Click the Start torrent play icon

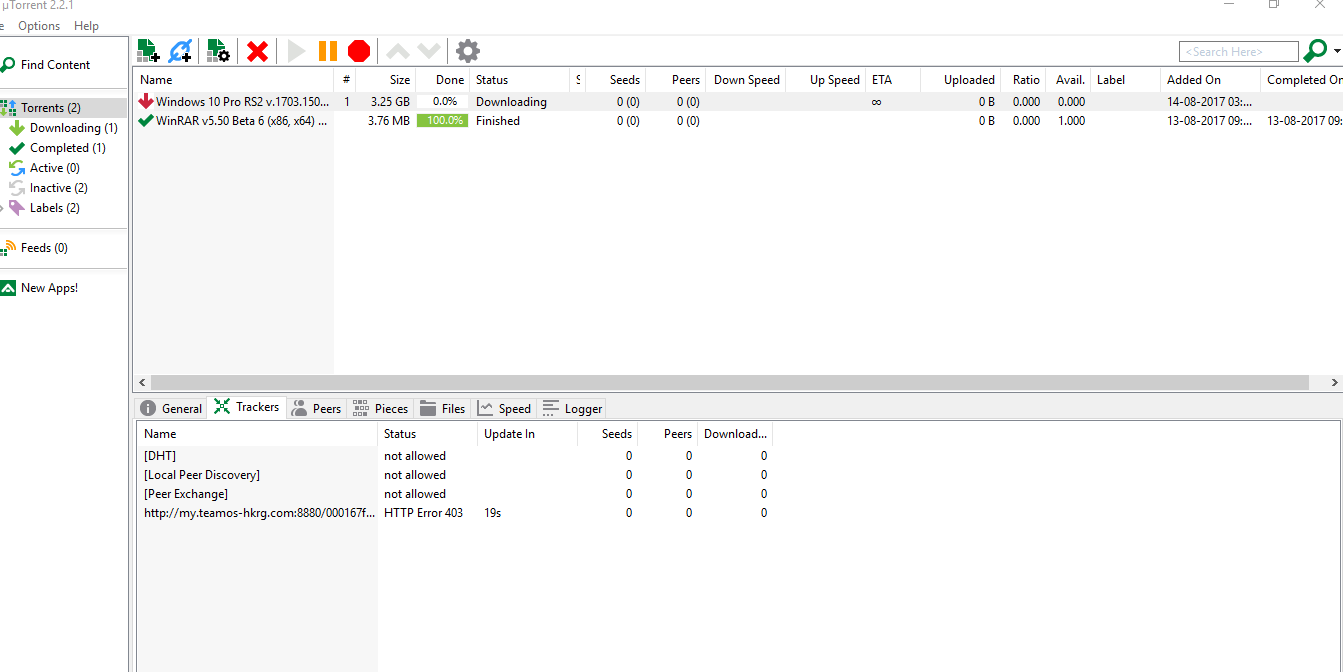point(296,51)
